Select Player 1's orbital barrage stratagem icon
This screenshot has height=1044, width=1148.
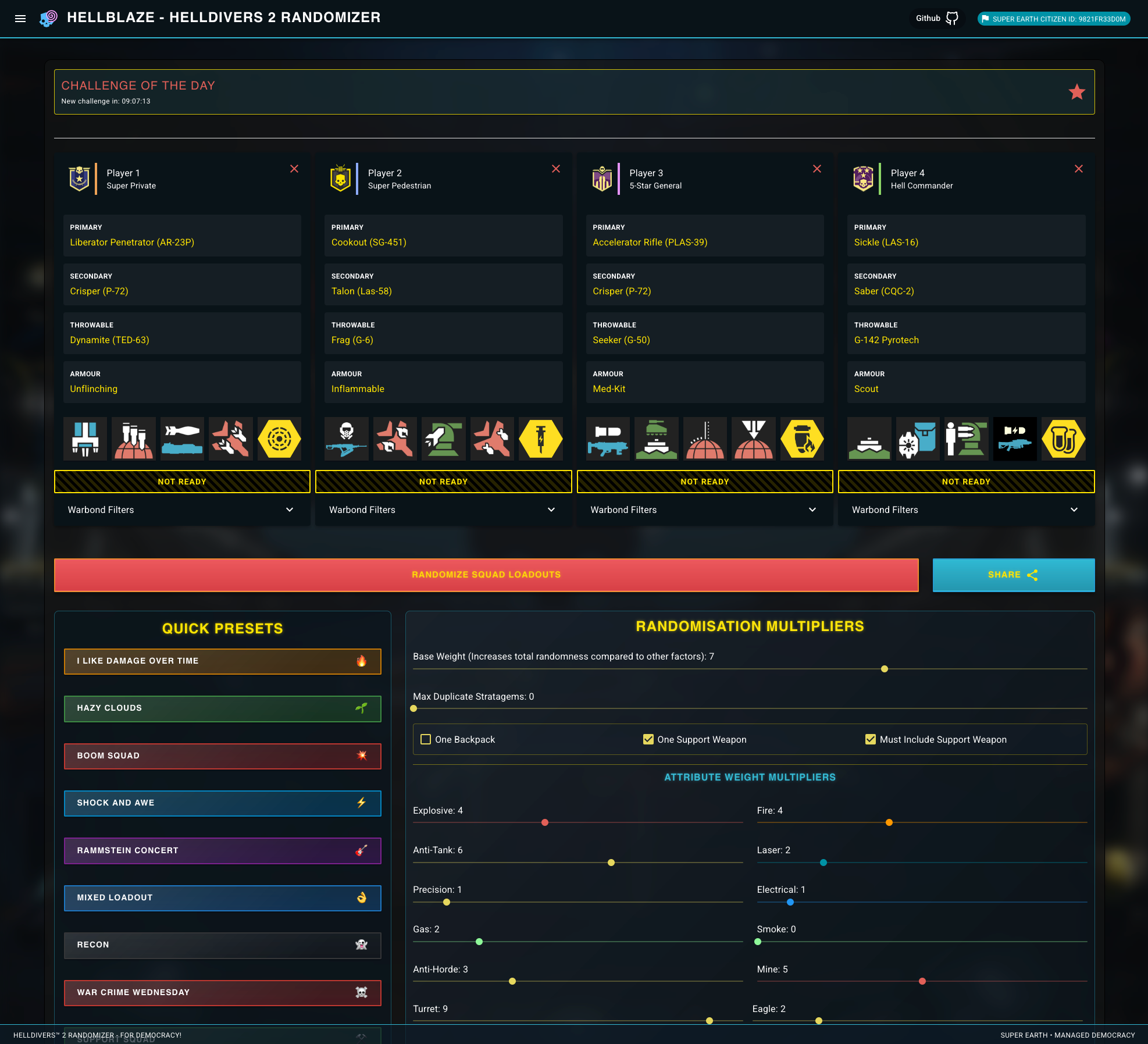pos(134,439)
